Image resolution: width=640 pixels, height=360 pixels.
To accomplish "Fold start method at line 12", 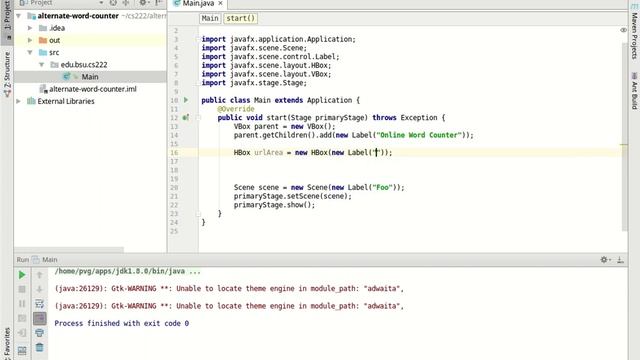I will click(198, 118).
